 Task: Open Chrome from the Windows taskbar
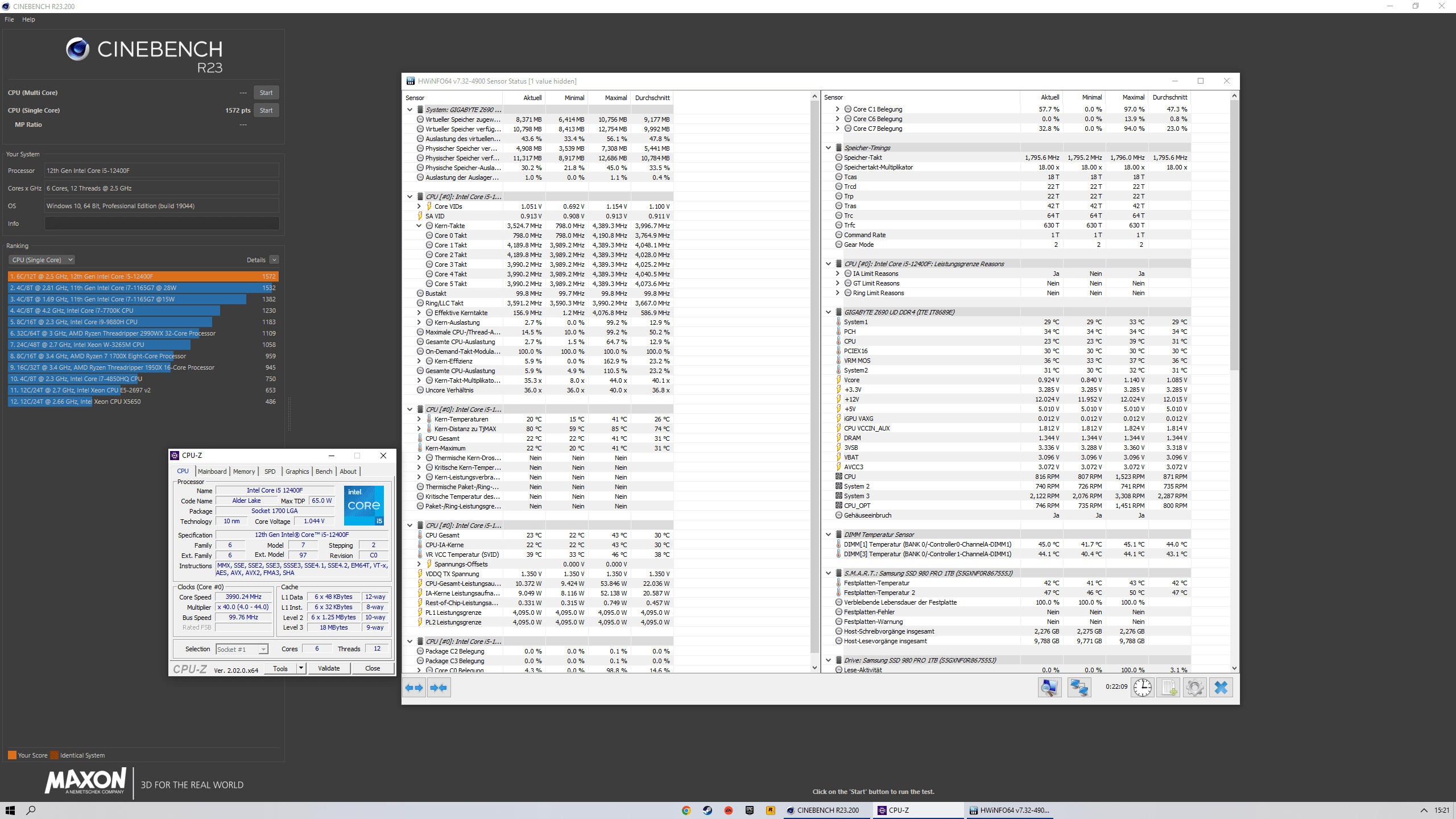(686, 810)
